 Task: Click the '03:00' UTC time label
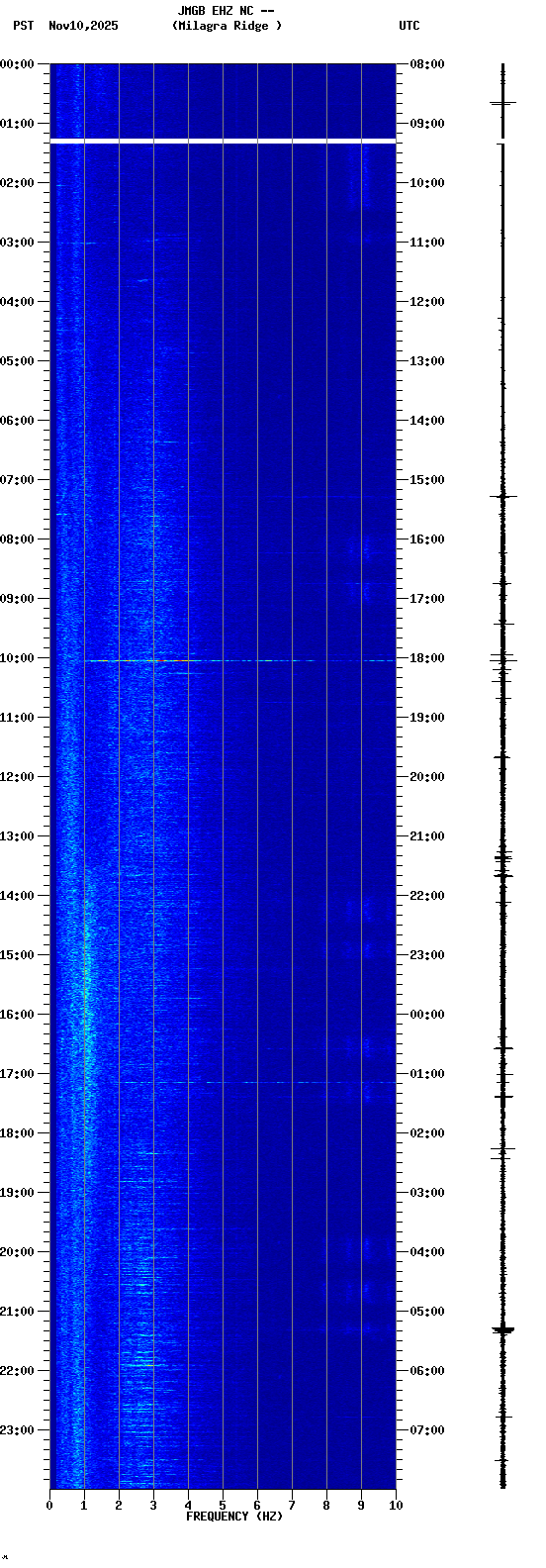[427, 1193]
